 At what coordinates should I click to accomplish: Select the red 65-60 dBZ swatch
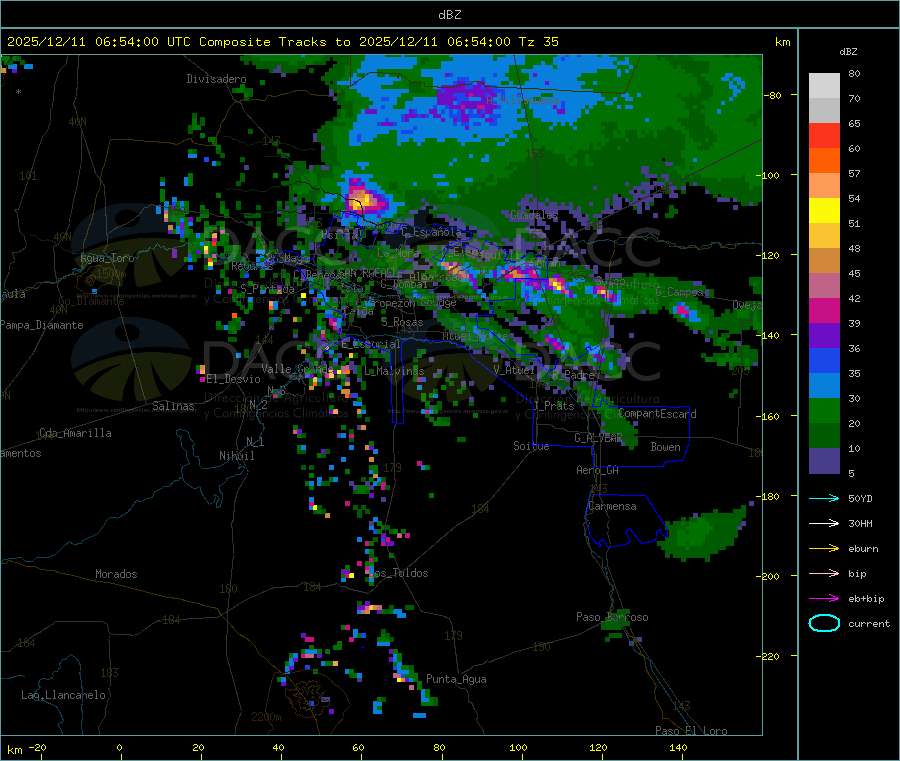pyautogui.click(x=824, y=135)
